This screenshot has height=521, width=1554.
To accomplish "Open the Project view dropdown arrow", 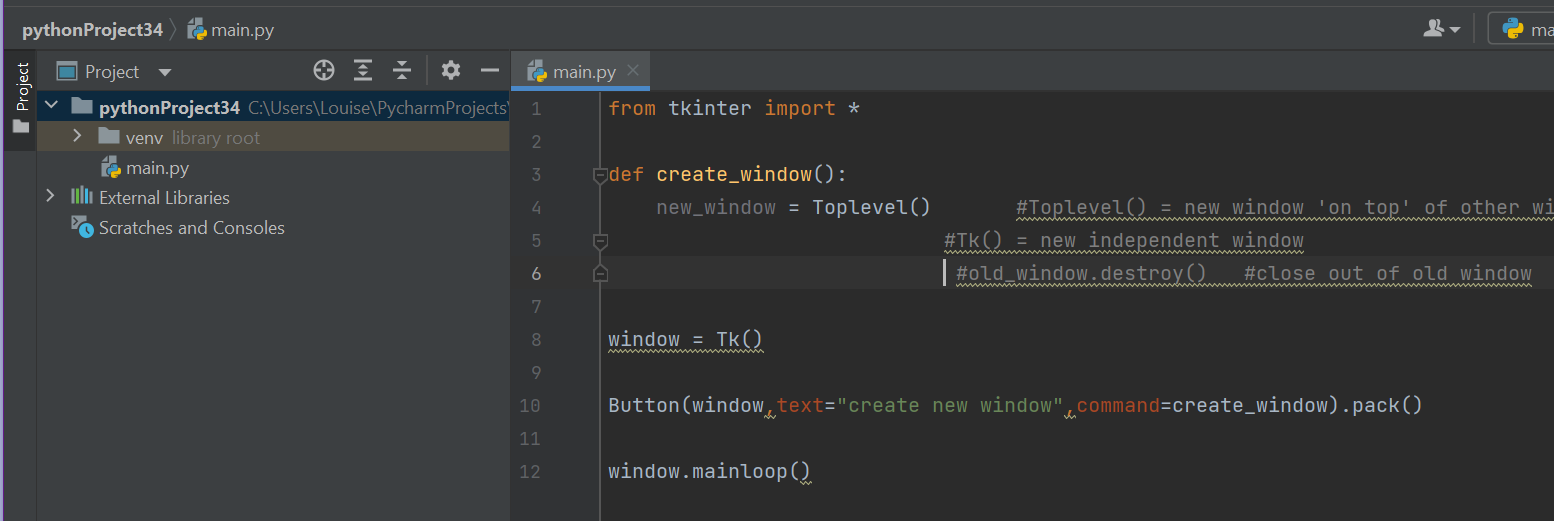I will pyautogui.click(x=165, y=72).
